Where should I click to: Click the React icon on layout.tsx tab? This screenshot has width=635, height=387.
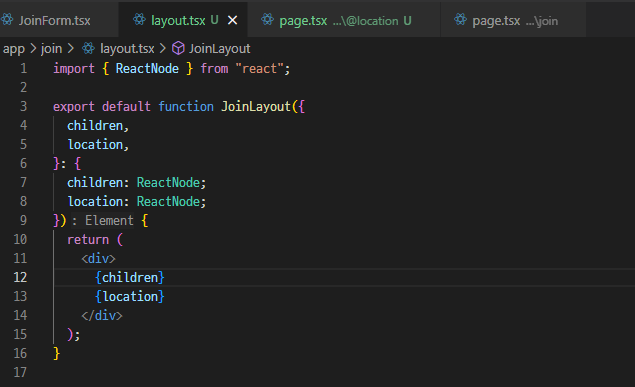(139, 19)
